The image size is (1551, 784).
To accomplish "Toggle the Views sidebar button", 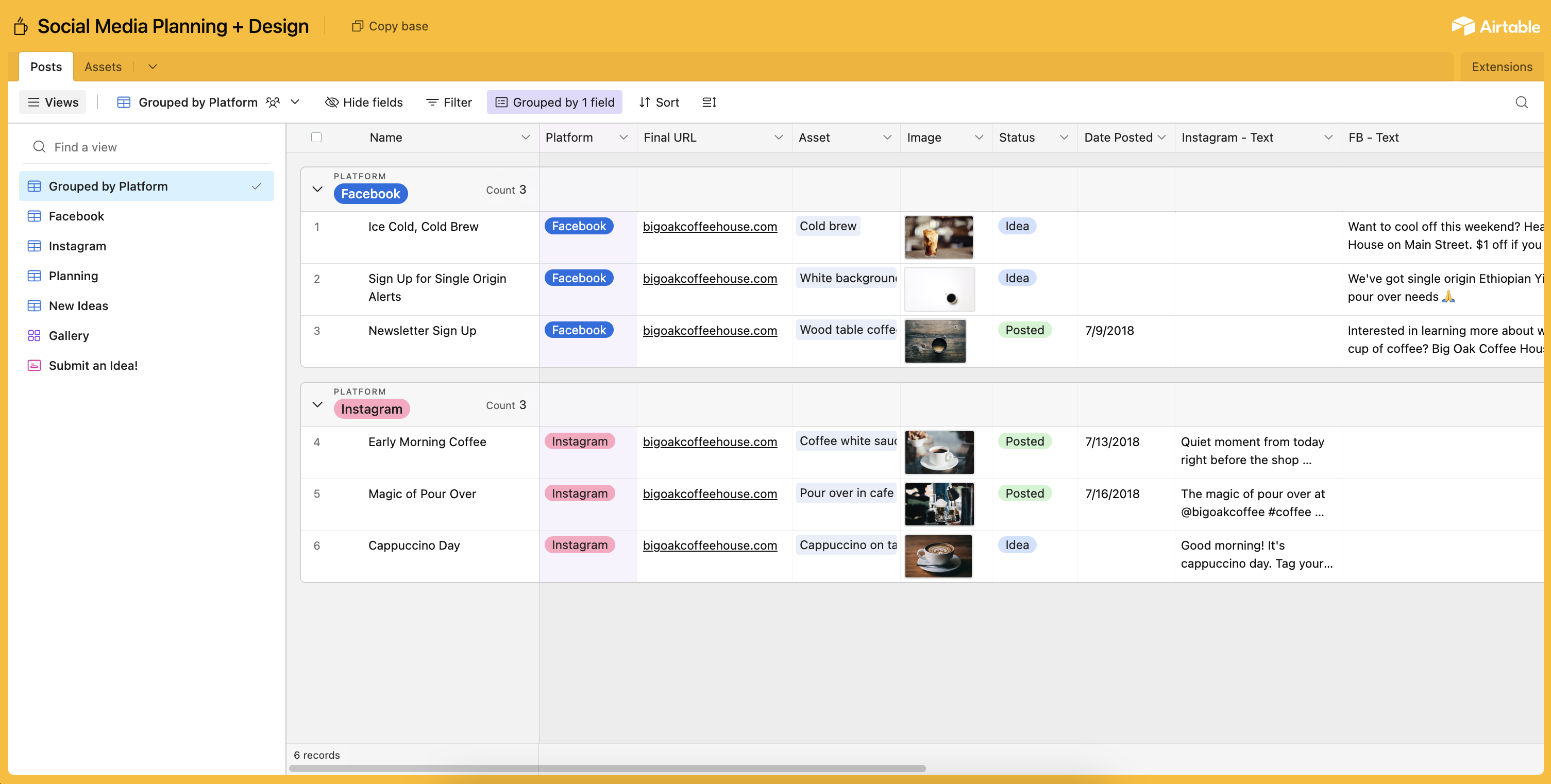I will (x=53, y=103).
